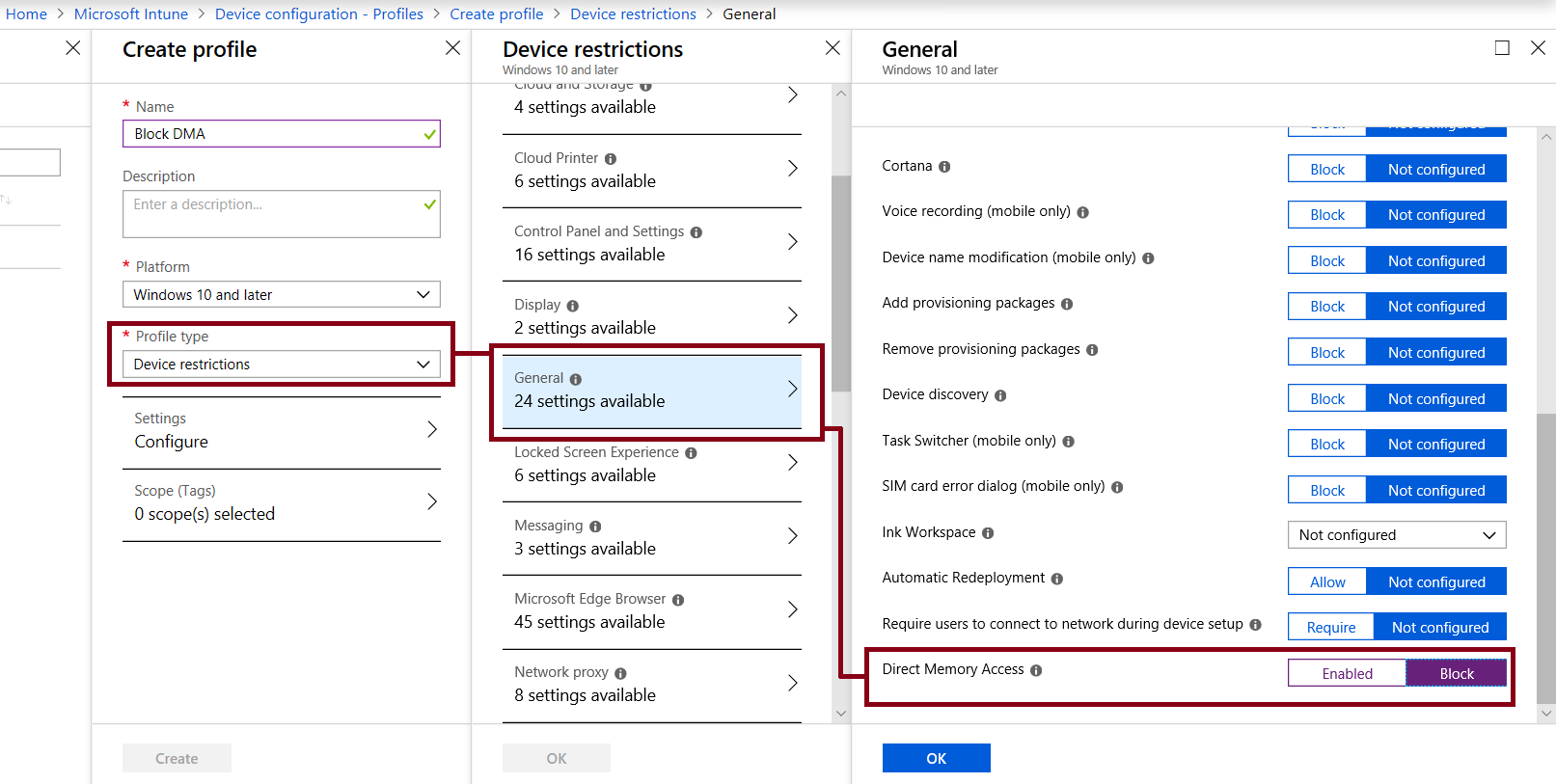The image size is (1556, 784).
Task: Open Control Panel and Settings category
Action: pyautogui.click(x=652, y=243)
